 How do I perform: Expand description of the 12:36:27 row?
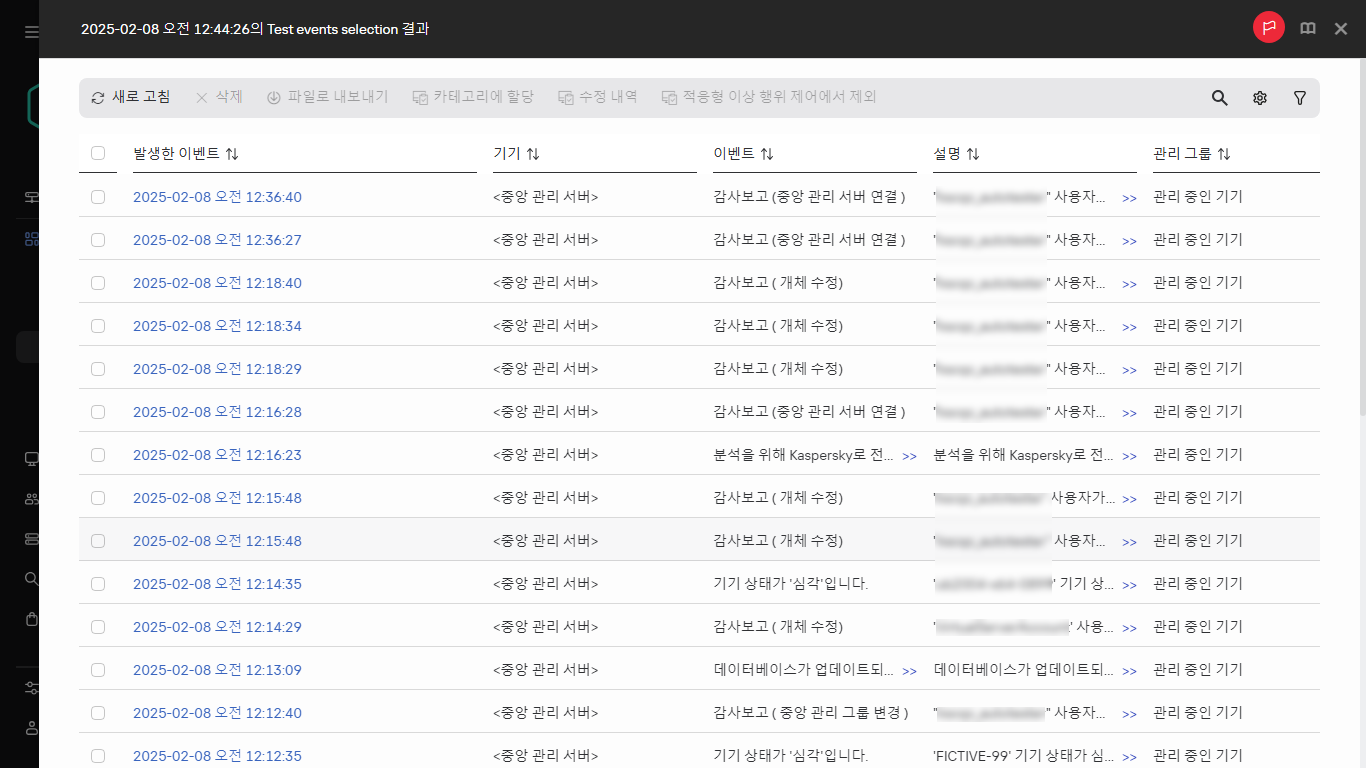click(x=1129, y=242)
